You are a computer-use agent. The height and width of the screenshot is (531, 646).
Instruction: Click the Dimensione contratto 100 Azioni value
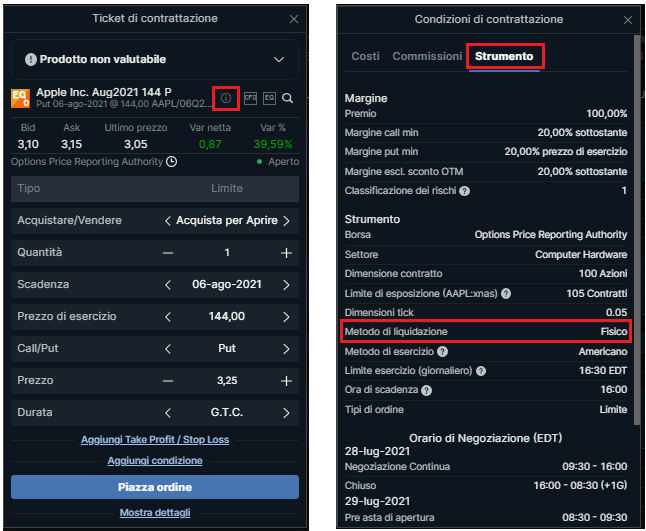click(x=603, y=274)
